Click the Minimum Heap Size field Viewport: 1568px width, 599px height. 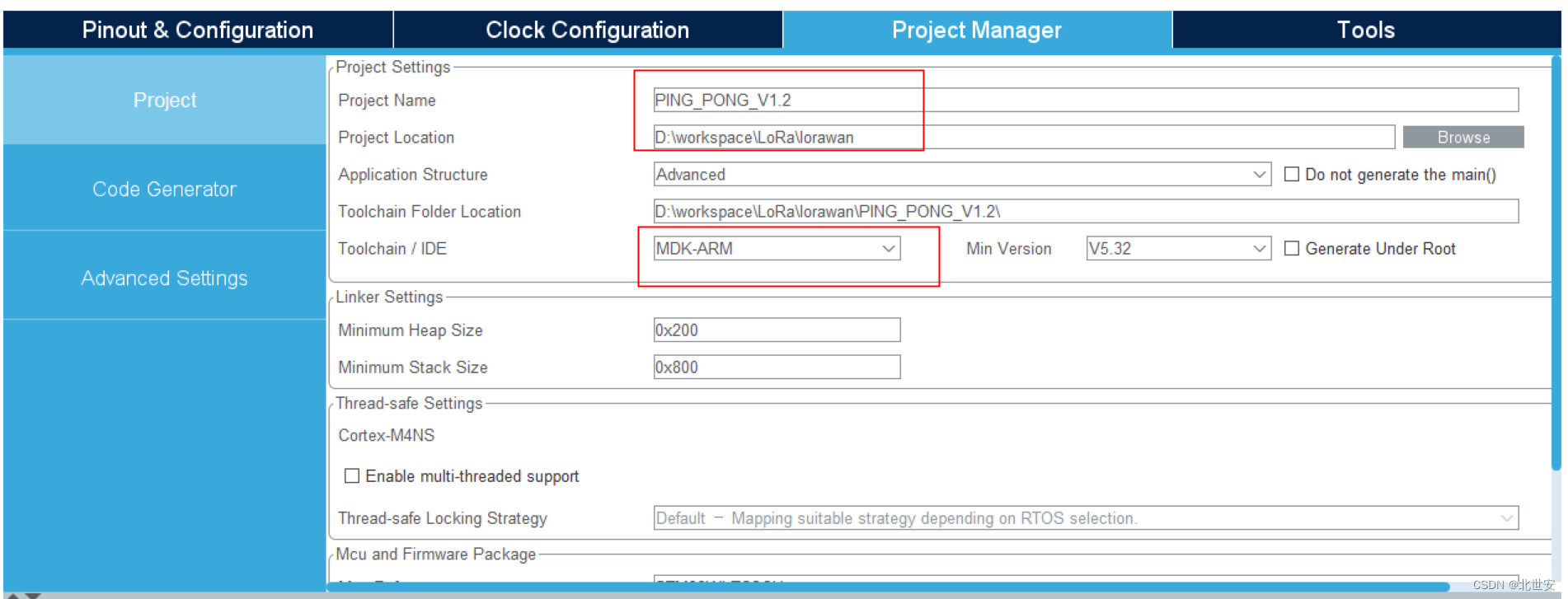pyautogui.click(x=777, y=330)
